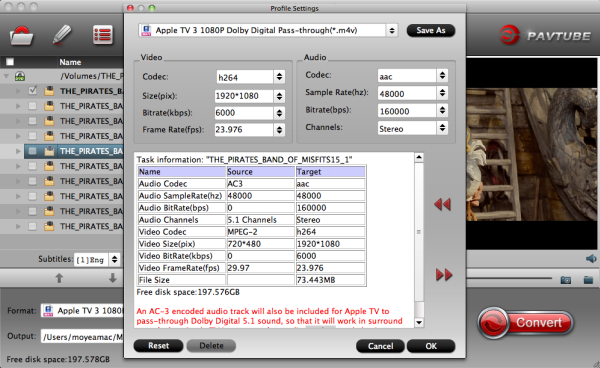Click the 73.443MB file size cell
The width and height of the screenshot is (600, 368).
(x=330, y=280)
